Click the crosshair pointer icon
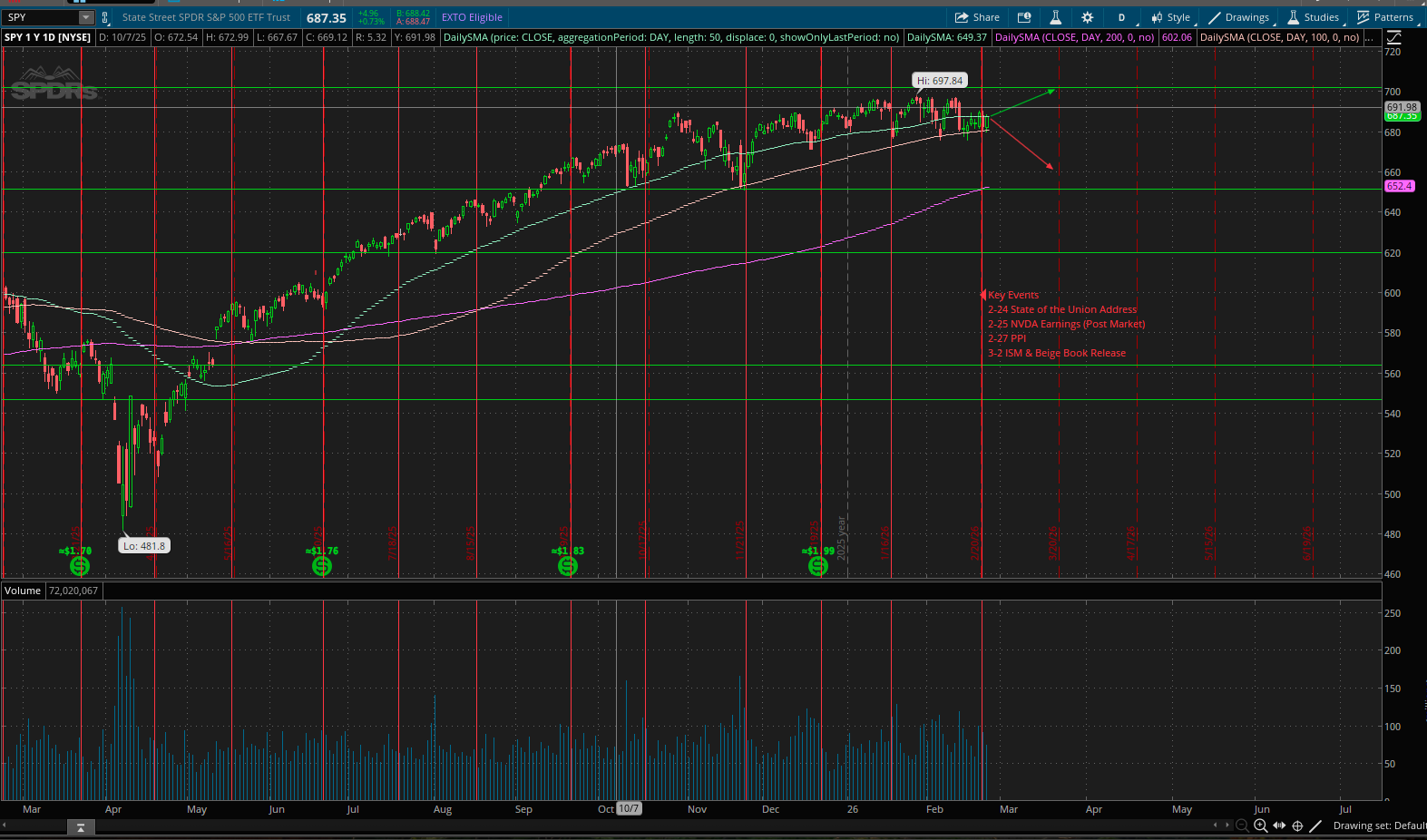 tap(1297, 825)
